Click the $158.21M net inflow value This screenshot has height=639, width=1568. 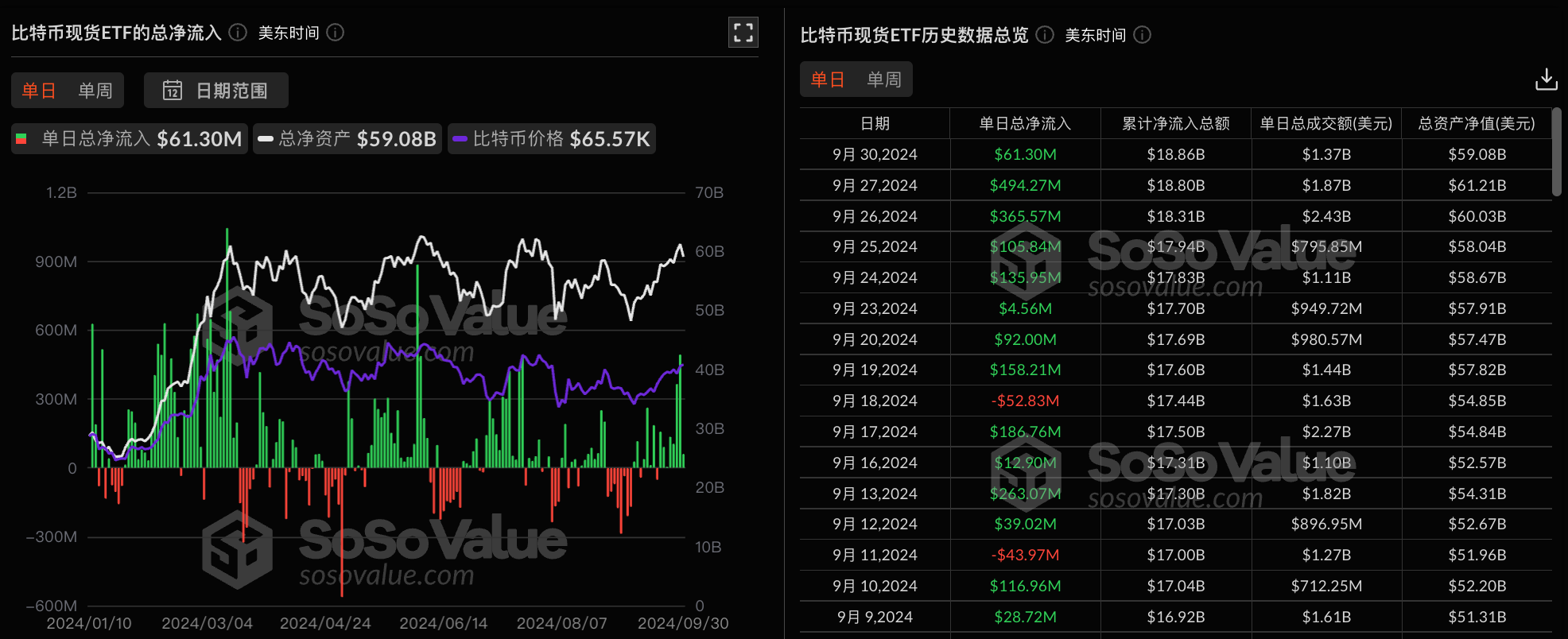pos(1025,370)
